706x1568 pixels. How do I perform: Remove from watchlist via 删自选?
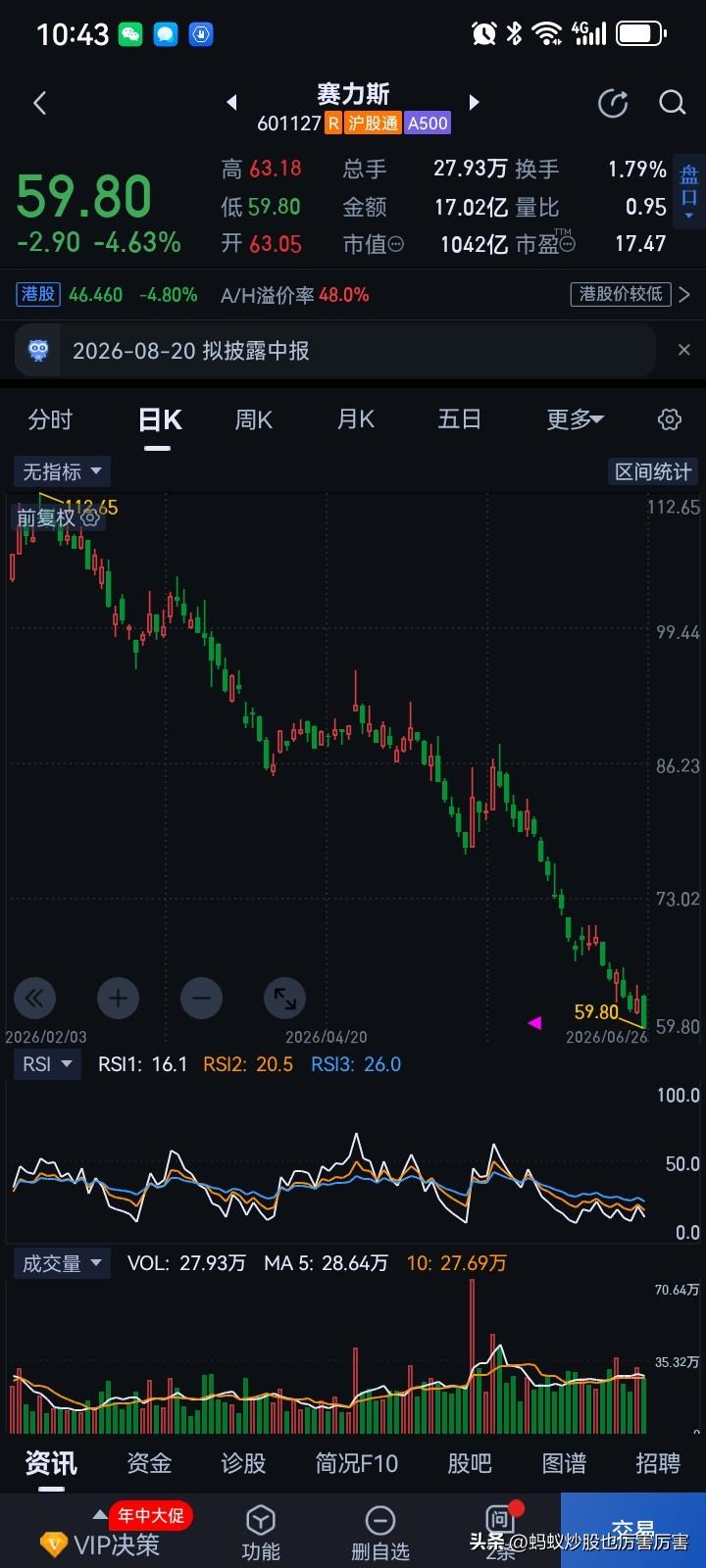click(x=380, y=1531)
